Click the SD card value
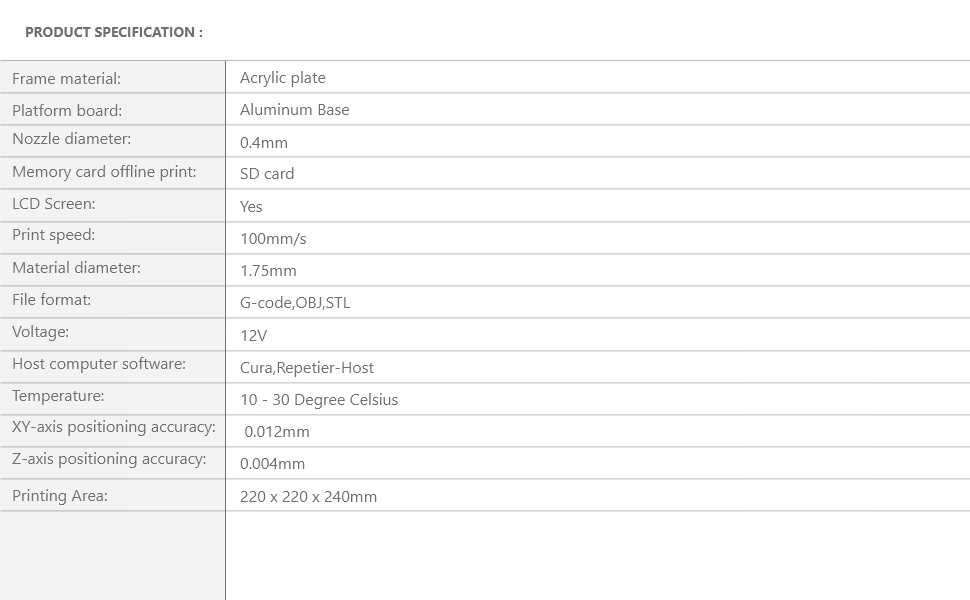This screenshot has height=600, width=970. click(267, 174)
